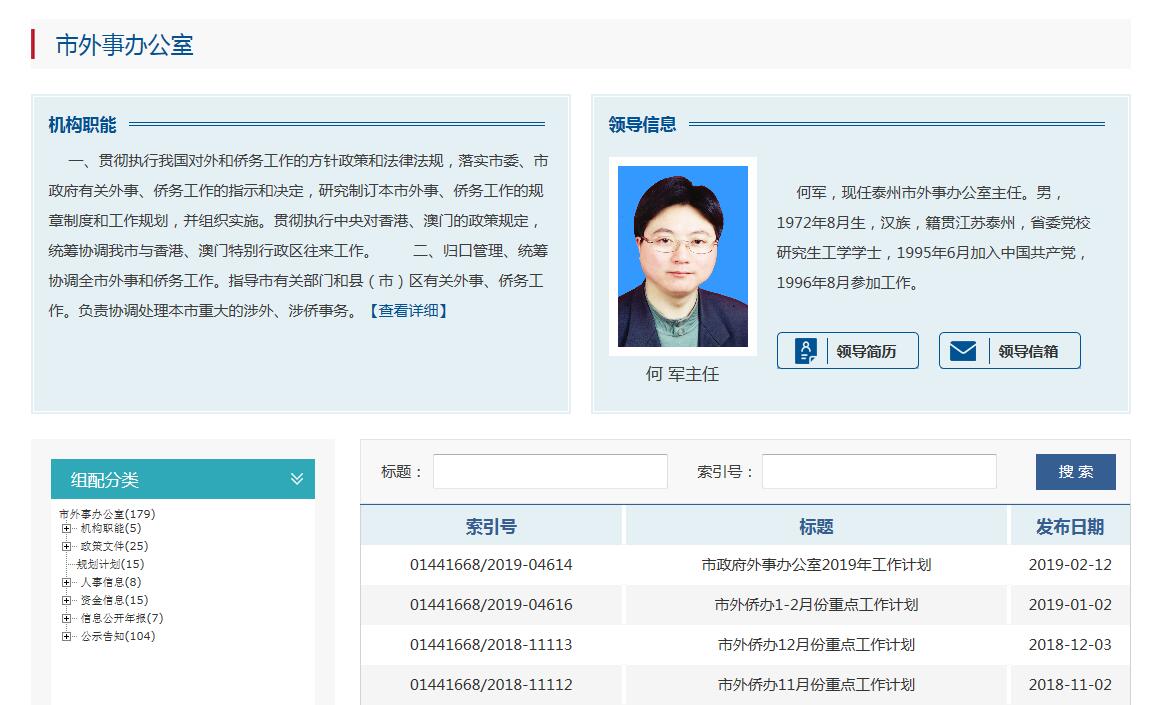Expand the 人事信息(8) tree node
This screenshot has height=705, width=1176.
pyautogui.click(x=66, y=582)
